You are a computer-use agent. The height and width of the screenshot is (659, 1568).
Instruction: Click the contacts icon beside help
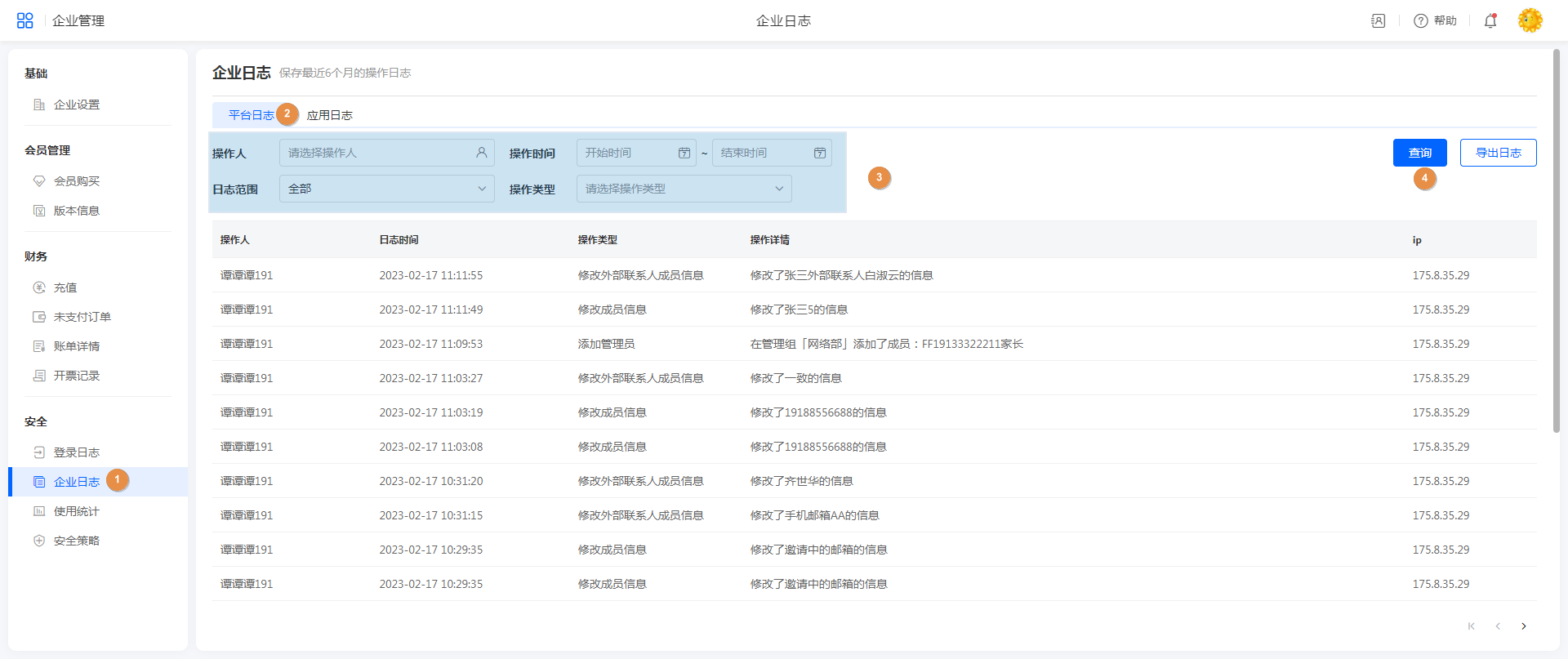click(x=1379, y=21)
